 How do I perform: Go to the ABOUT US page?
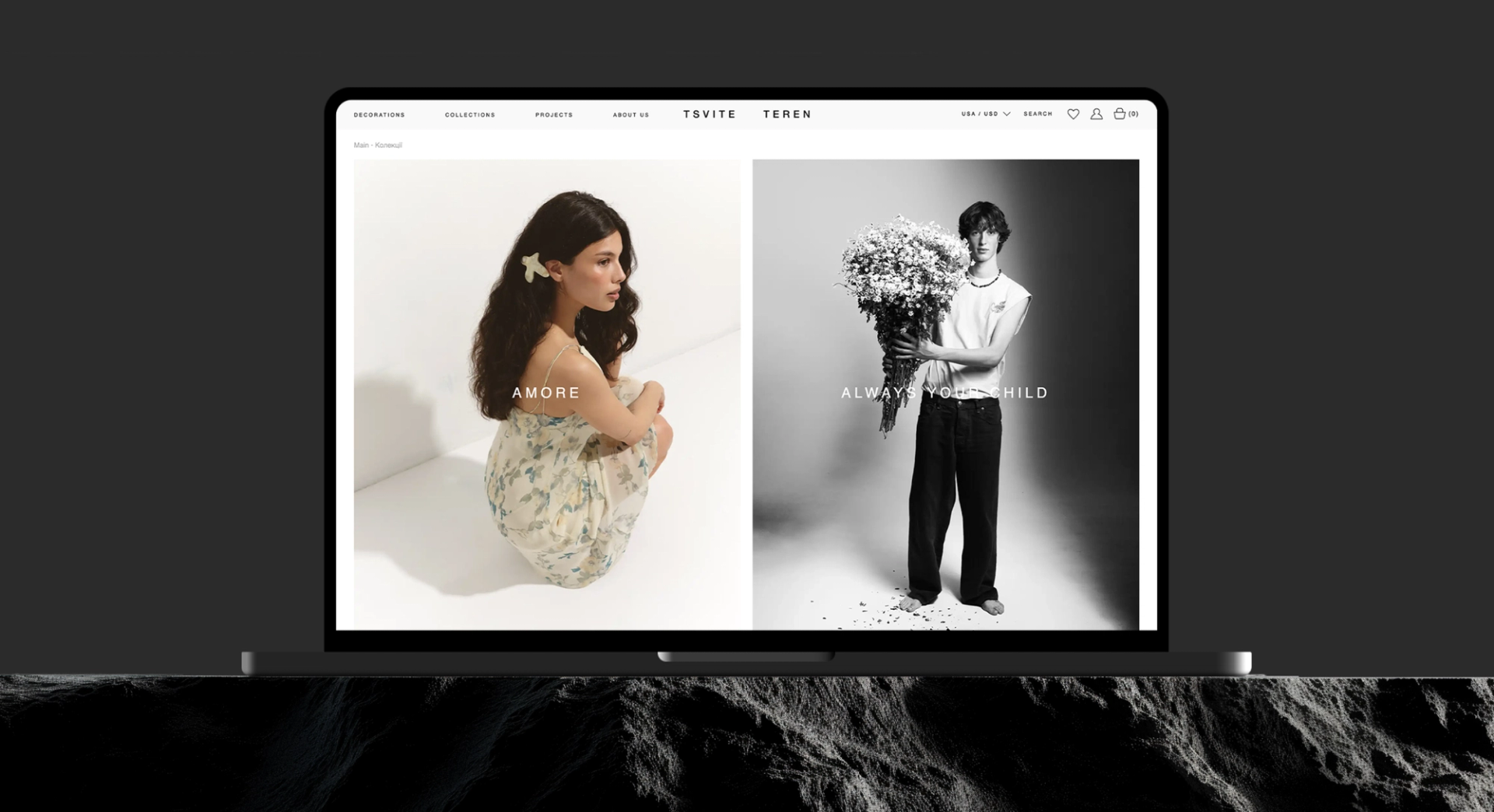click(631, 115)
